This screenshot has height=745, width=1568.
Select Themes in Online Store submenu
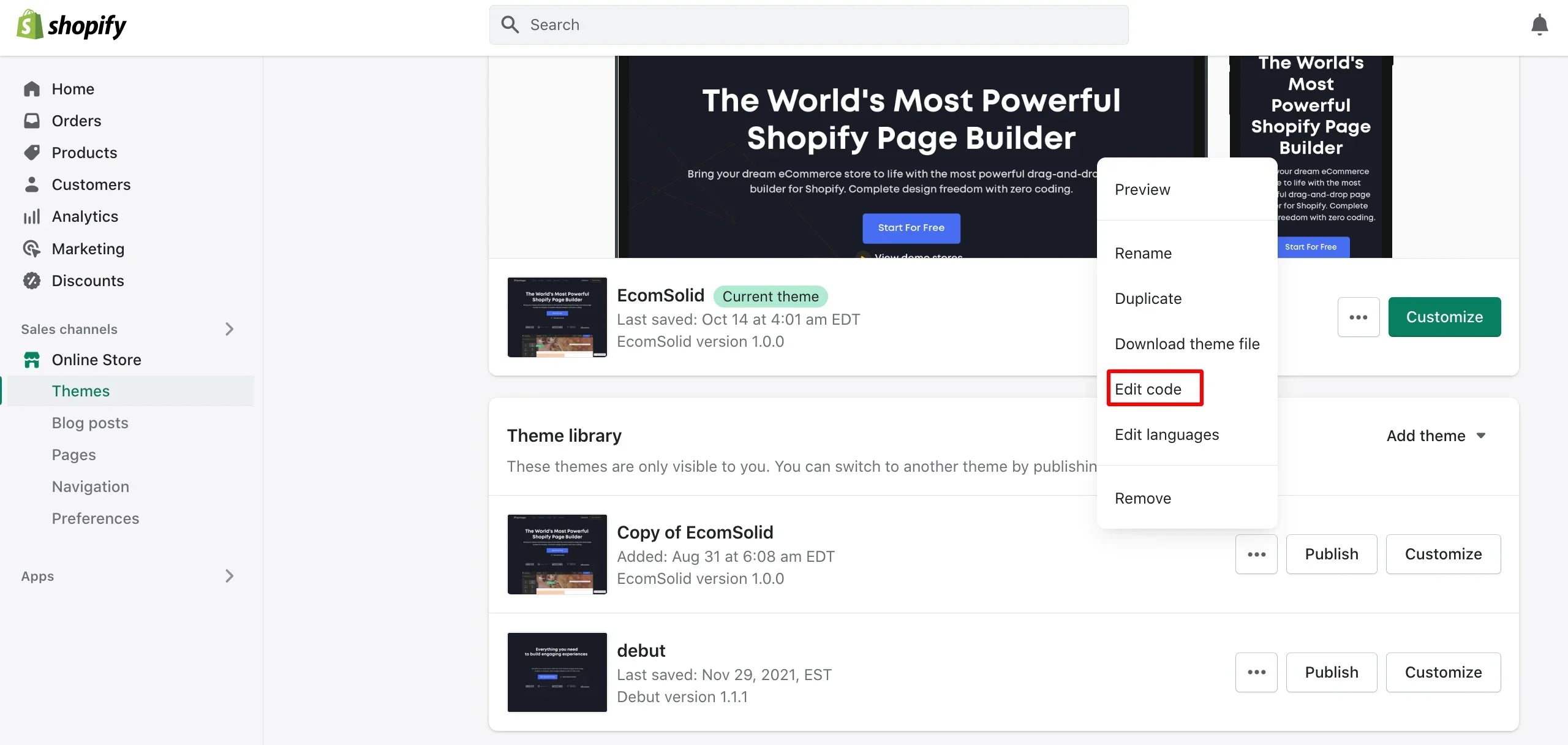click(x=131, y=391)
